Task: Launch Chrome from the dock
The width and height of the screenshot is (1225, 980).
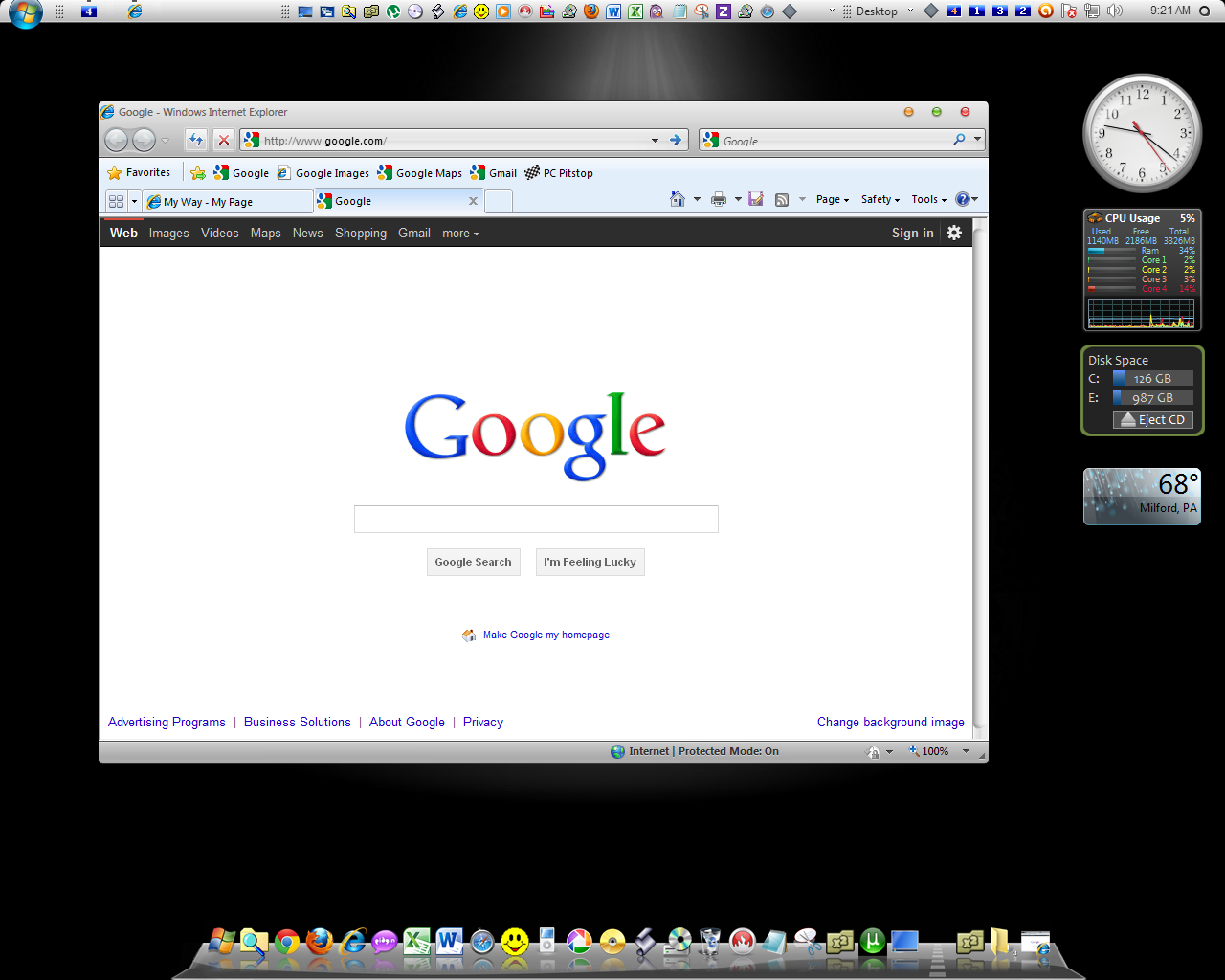Action: point(287,943)
